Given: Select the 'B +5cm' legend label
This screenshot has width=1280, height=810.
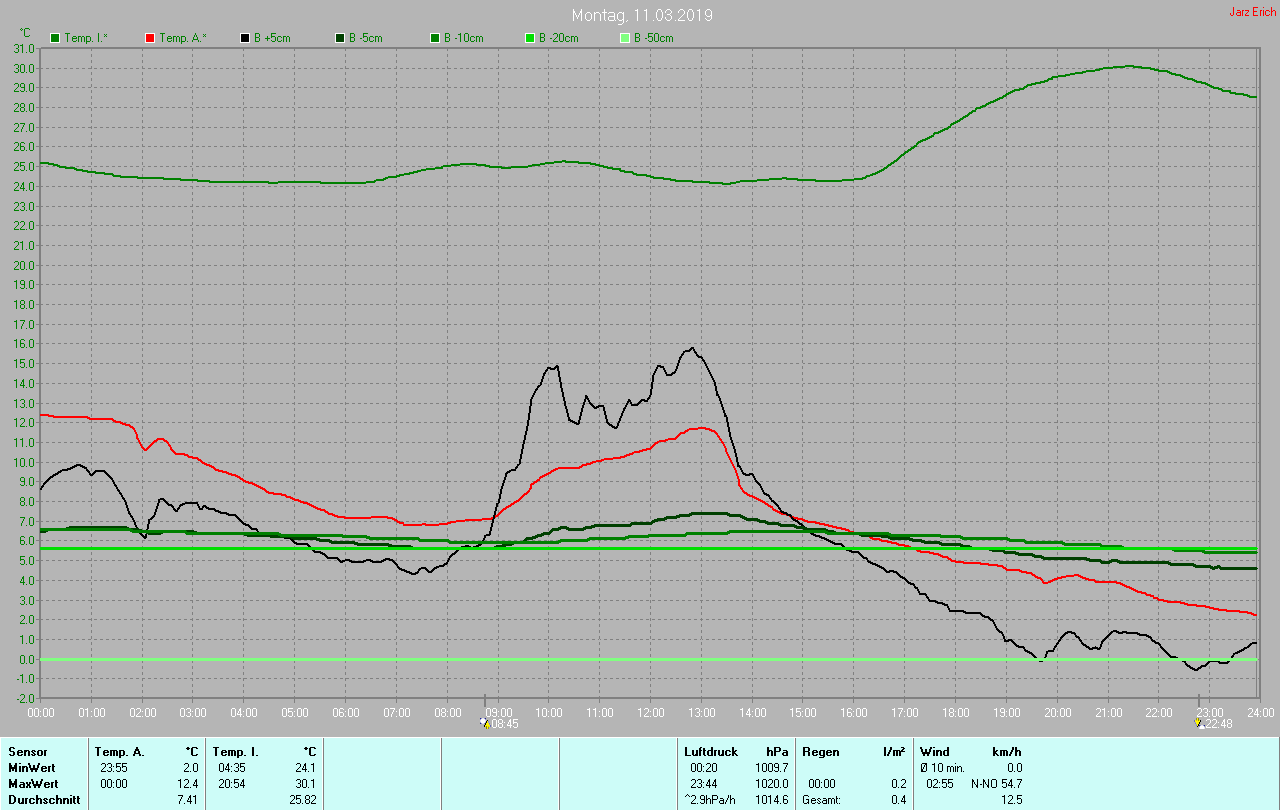Looking at the screenshot, I should (x=272, y=38).
